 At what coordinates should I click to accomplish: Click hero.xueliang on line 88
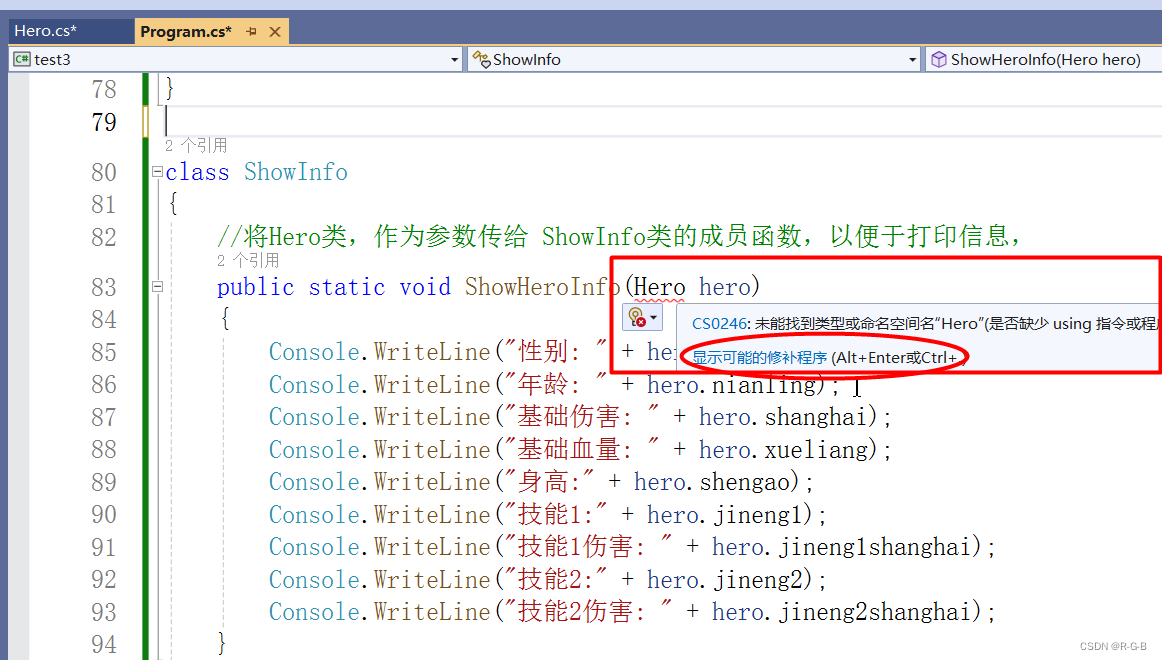click(x=783, y=450)
